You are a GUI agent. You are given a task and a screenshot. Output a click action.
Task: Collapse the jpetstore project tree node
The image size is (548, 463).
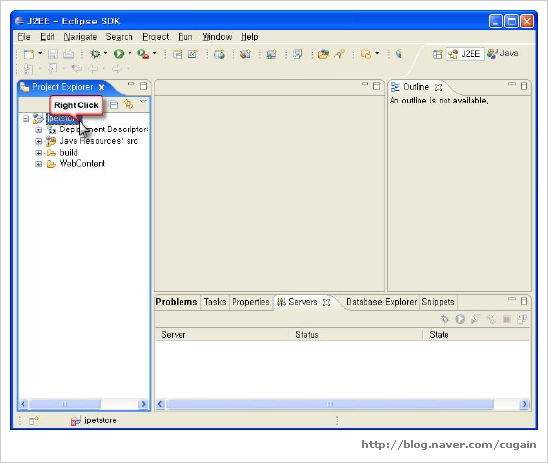tap(26, 119)
